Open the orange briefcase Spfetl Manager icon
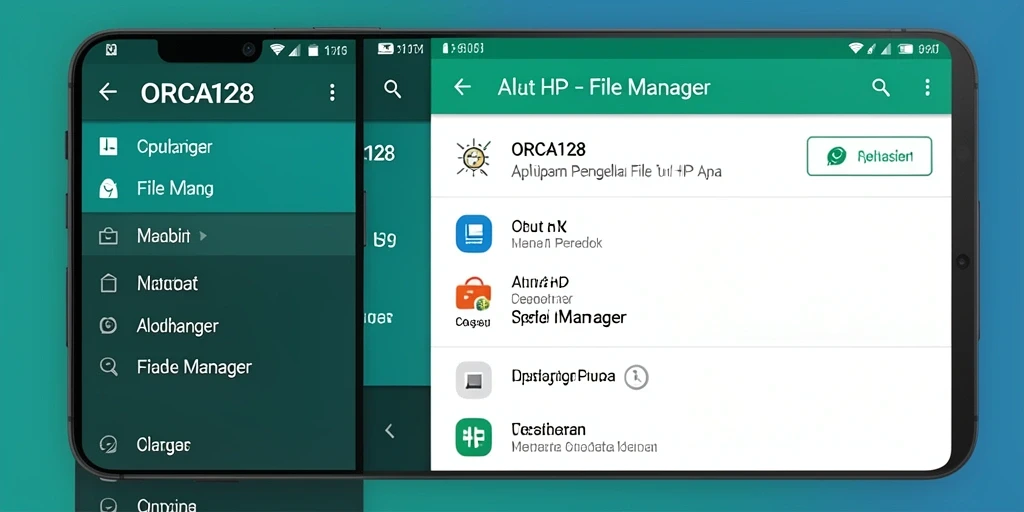Image resolution: width=1024 pixels, height=512 pixels. tap(473, 295)
